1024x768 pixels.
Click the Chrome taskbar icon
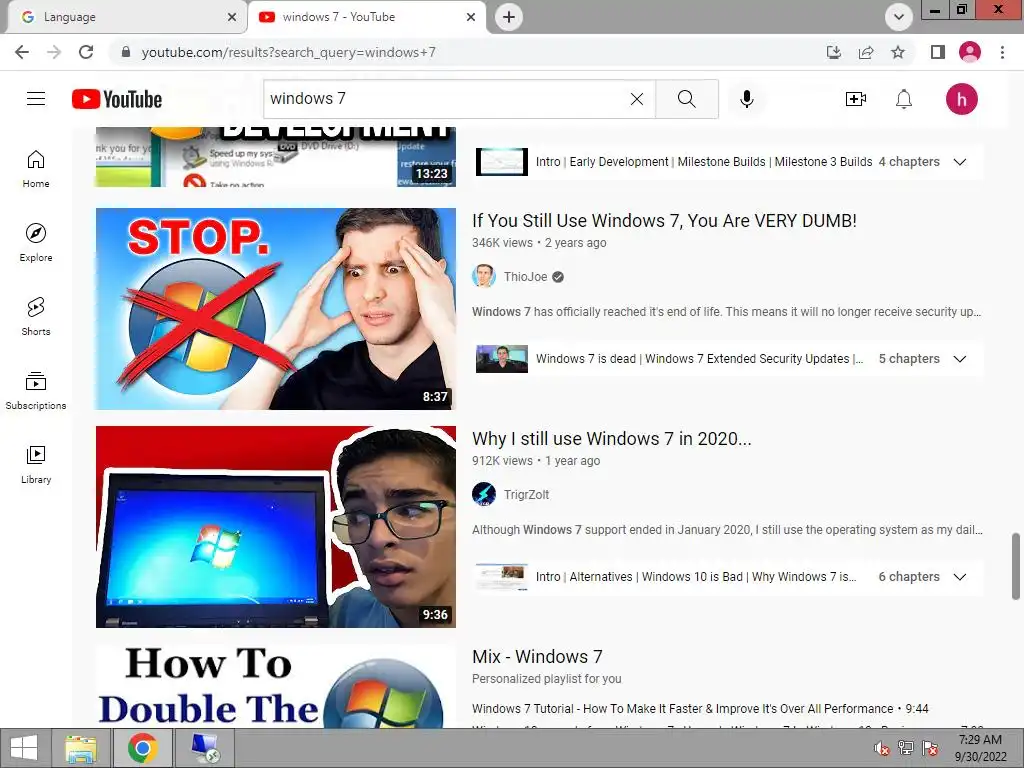point(143,748)
